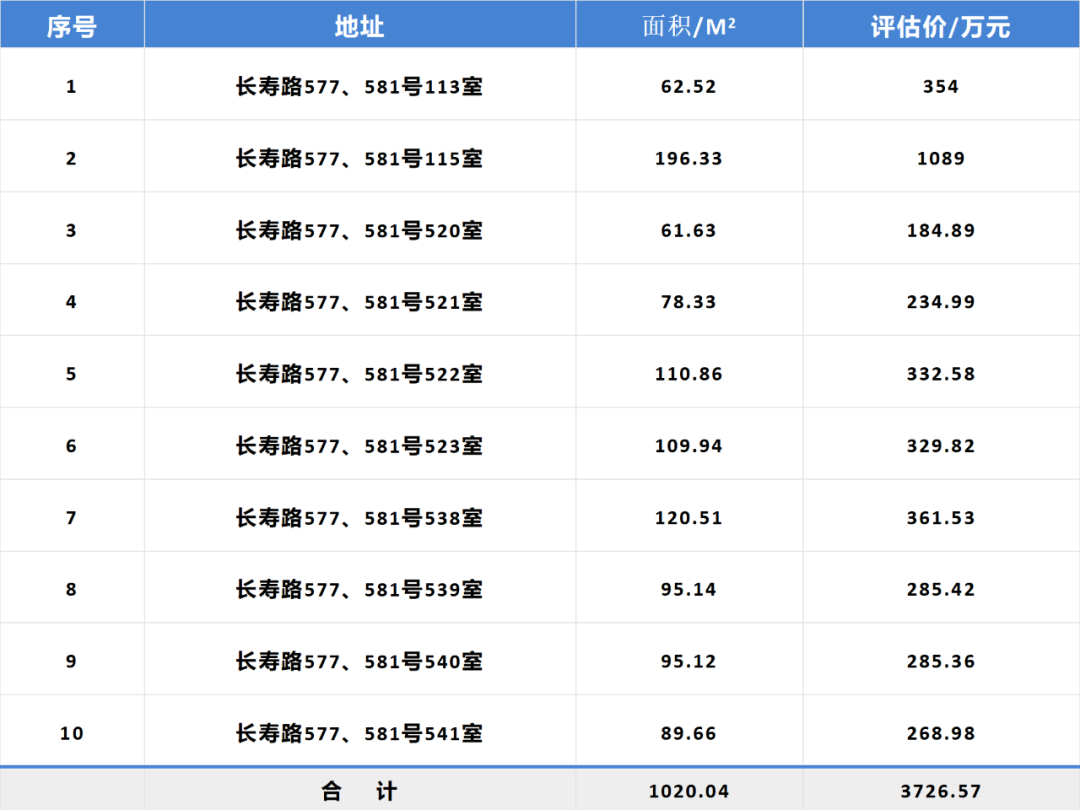Click appraisal value 361.53
Image resolution: width=1080 pixels, height=810 pixels.
941,517
